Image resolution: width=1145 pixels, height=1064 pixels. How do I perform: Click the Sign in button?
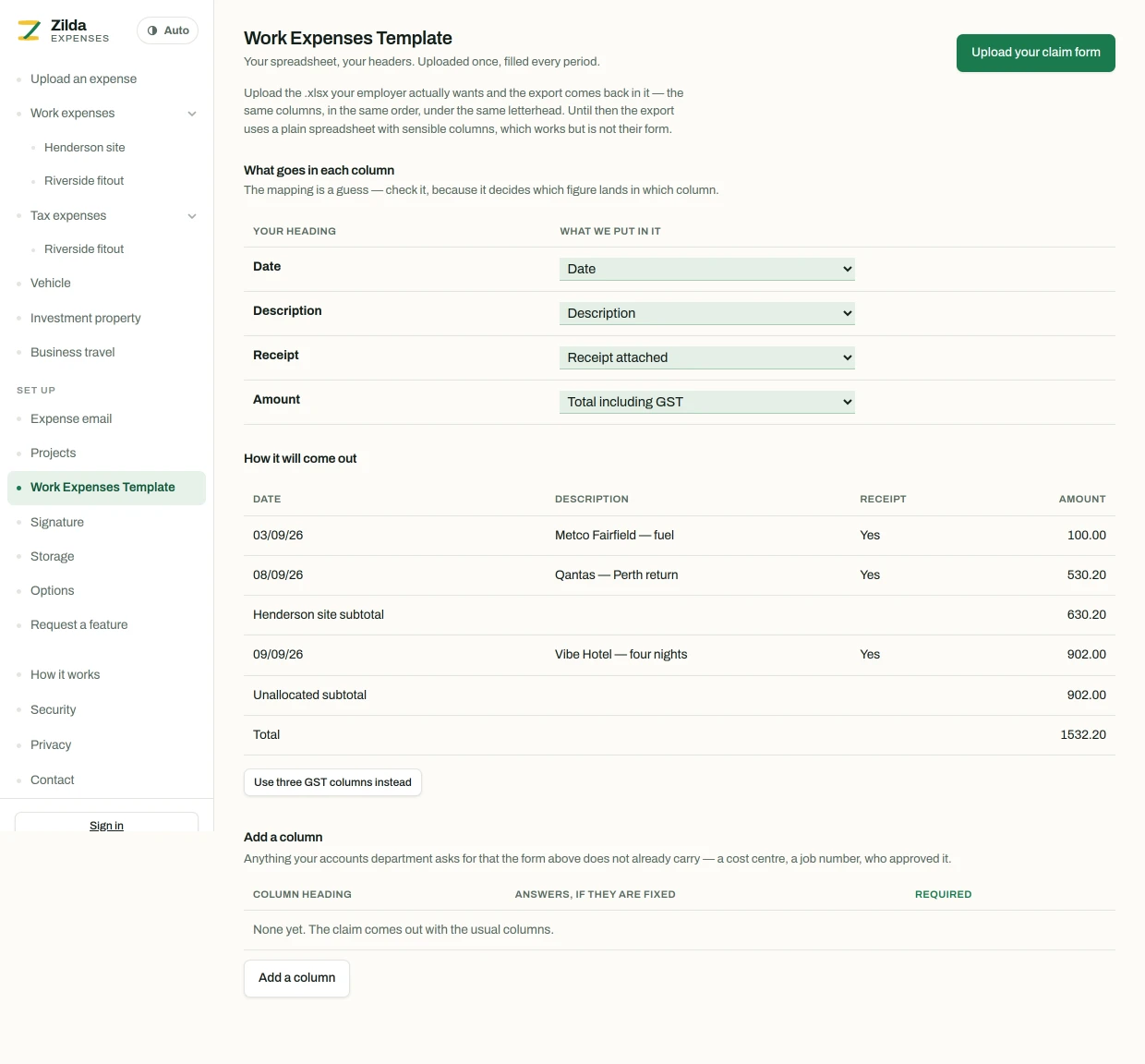[106, 822]
